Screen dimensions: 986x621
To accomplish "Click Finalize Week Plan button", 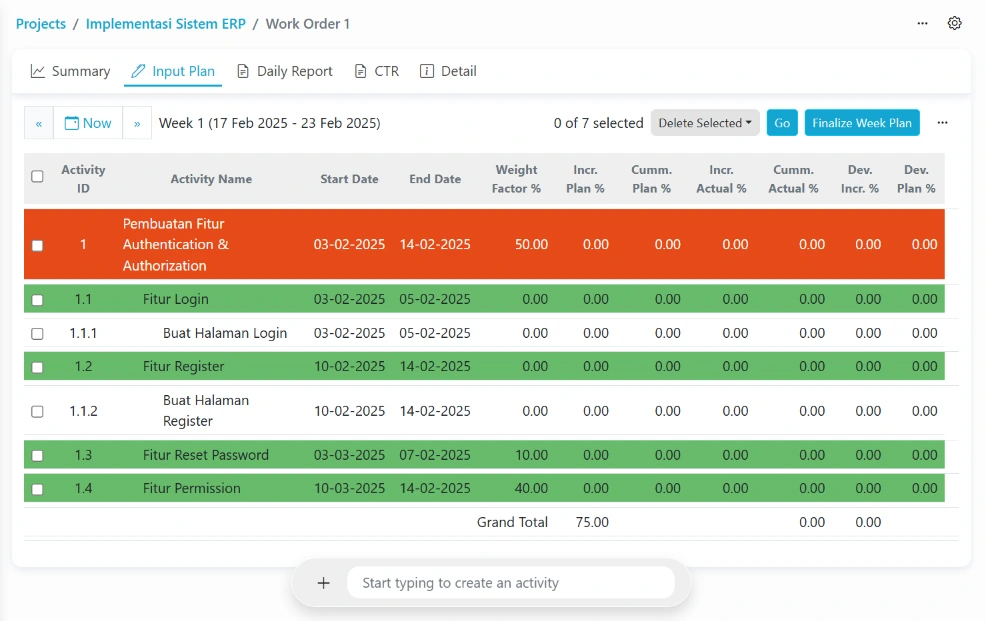I will [861, 123].
